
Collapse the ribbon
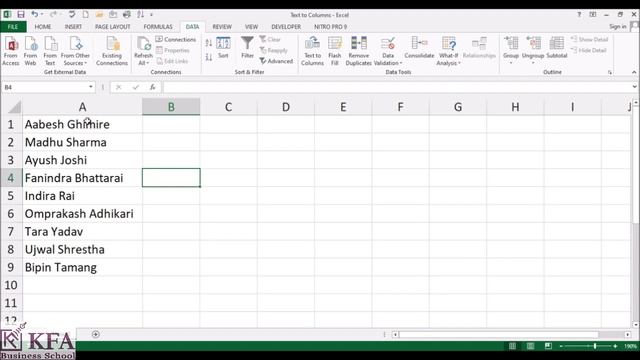click(x=634, y=72)
